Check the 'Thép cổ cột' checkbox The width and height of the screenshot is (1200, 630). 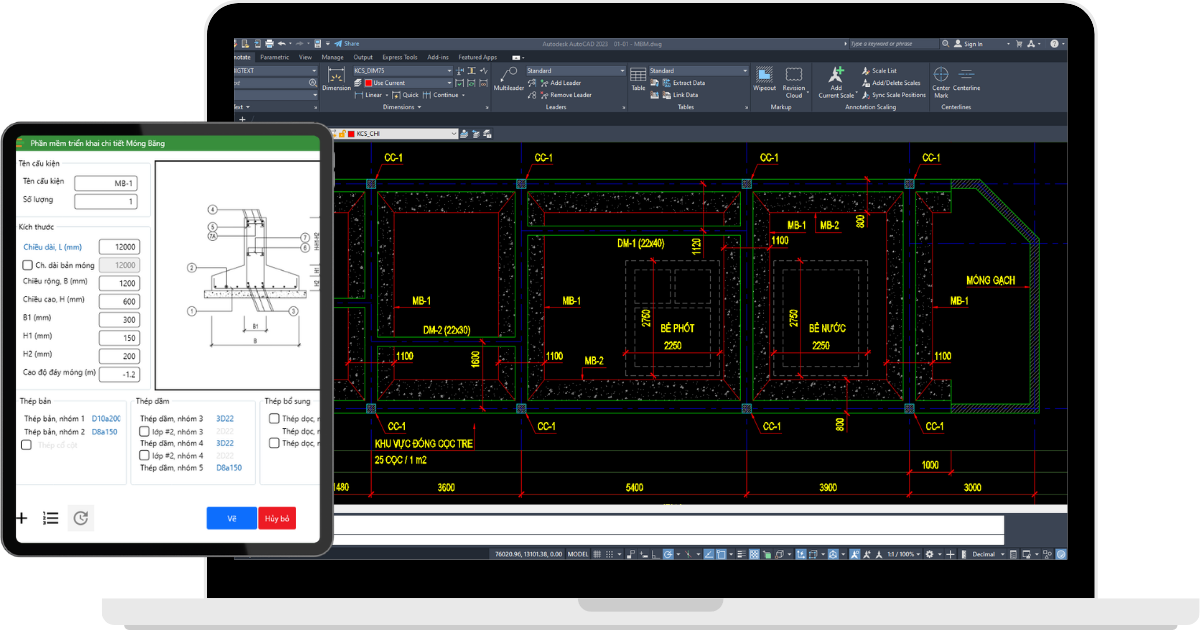27,445
